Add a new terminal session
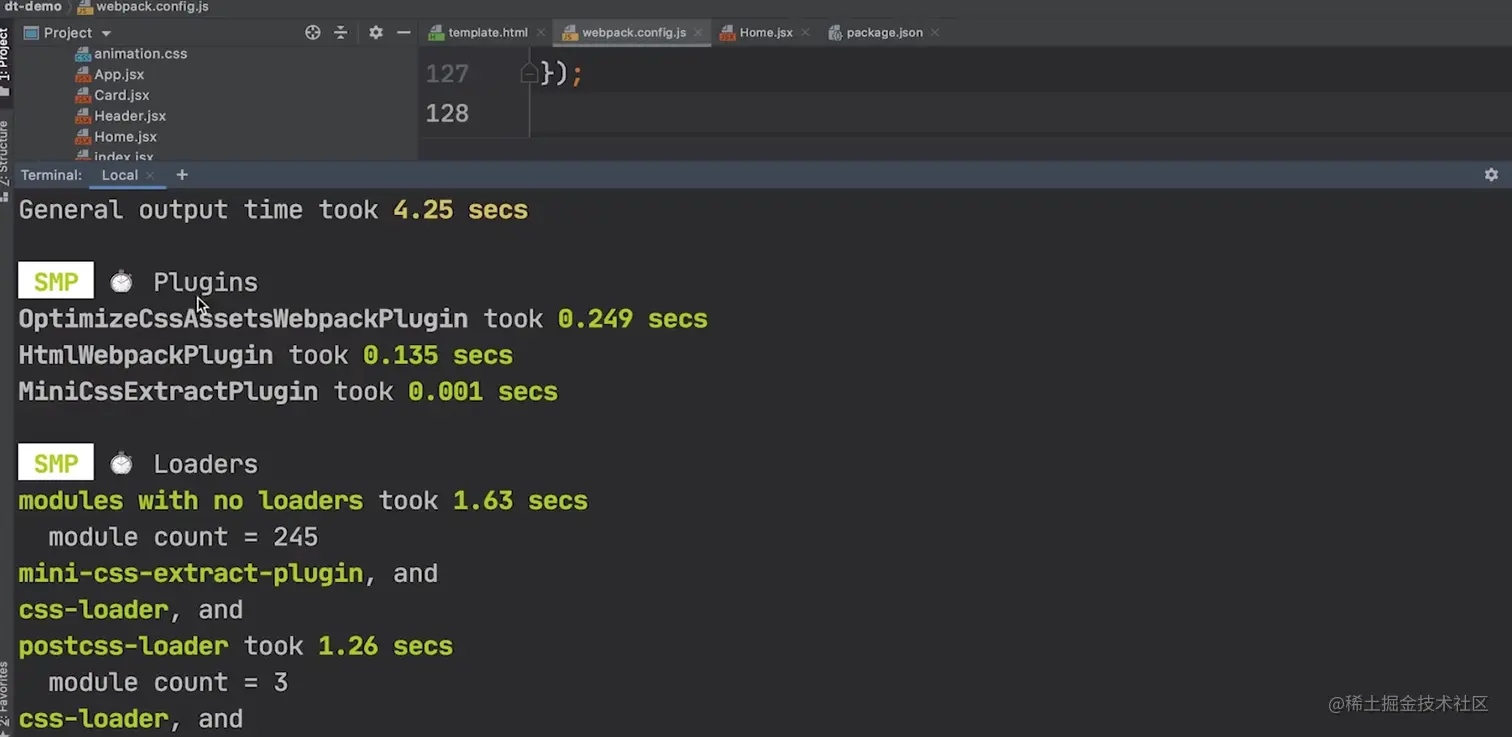Screen dimensions: 1512x737 pyautogui.click(x=182, y=175)
